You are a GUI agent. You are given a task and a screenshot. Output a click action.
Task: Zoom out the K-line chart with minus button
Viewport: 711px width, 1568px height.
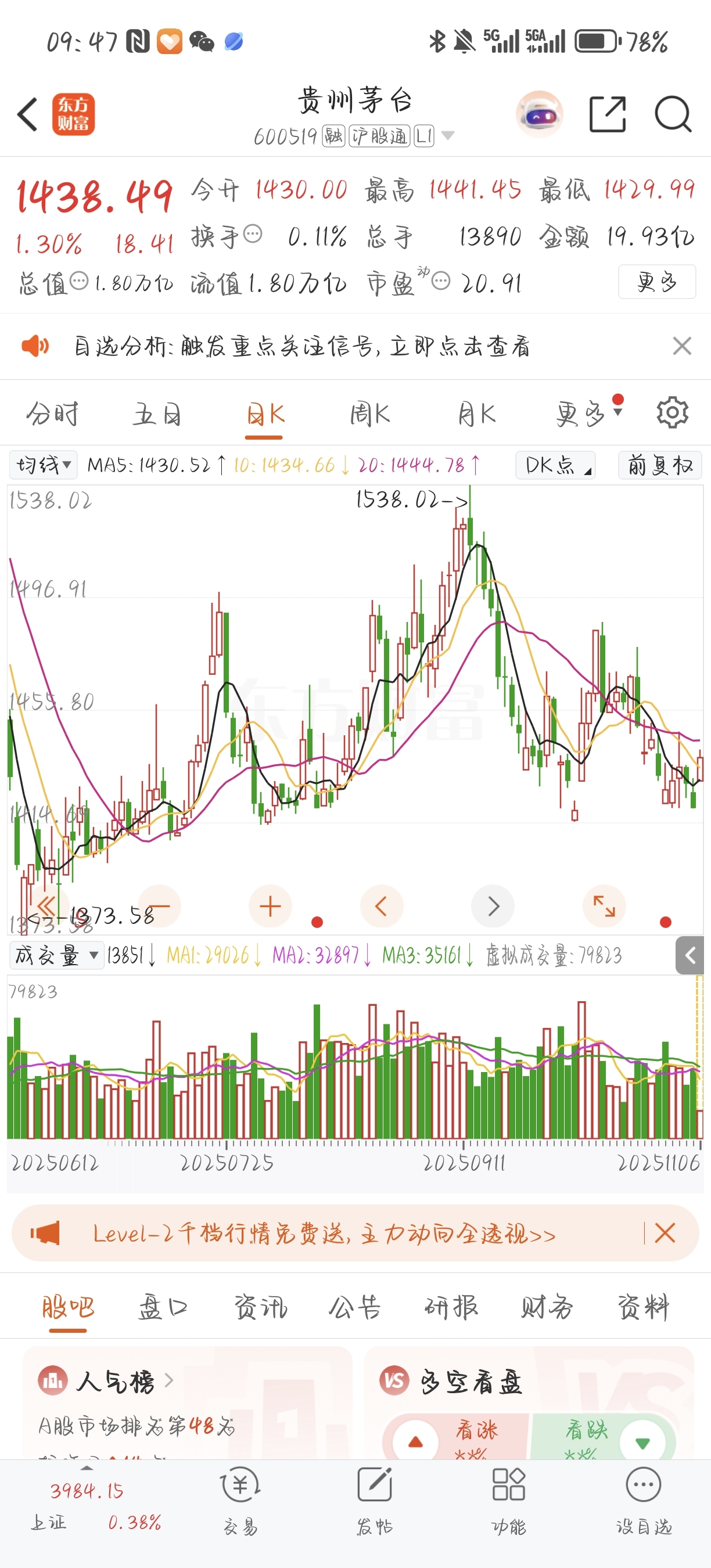pyautogui.click(x=160, y=907)
